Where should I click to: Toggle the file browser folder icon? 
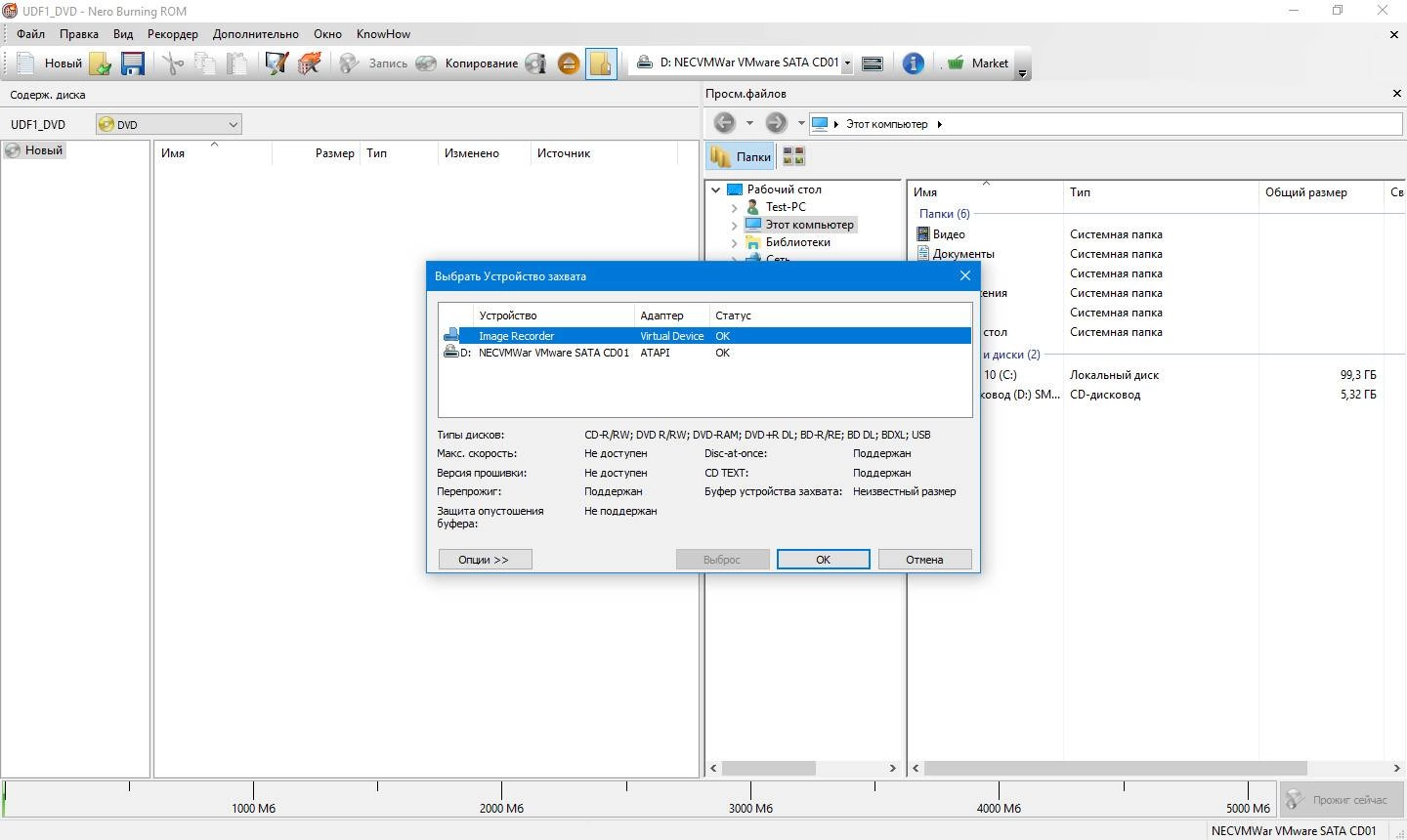601,63
